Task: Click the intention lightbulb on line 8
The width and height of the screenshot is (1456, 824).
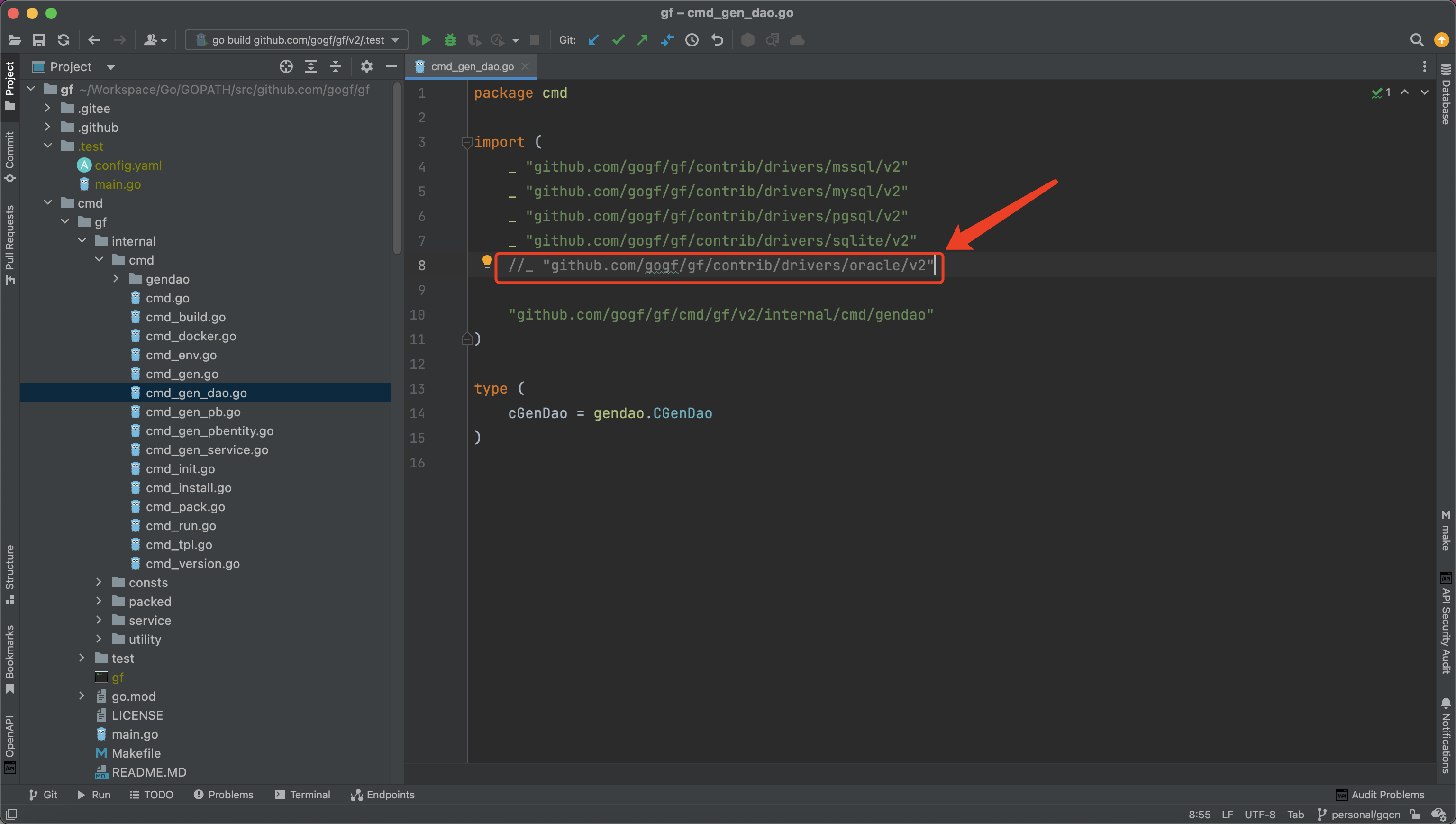Action: (487, 262)
